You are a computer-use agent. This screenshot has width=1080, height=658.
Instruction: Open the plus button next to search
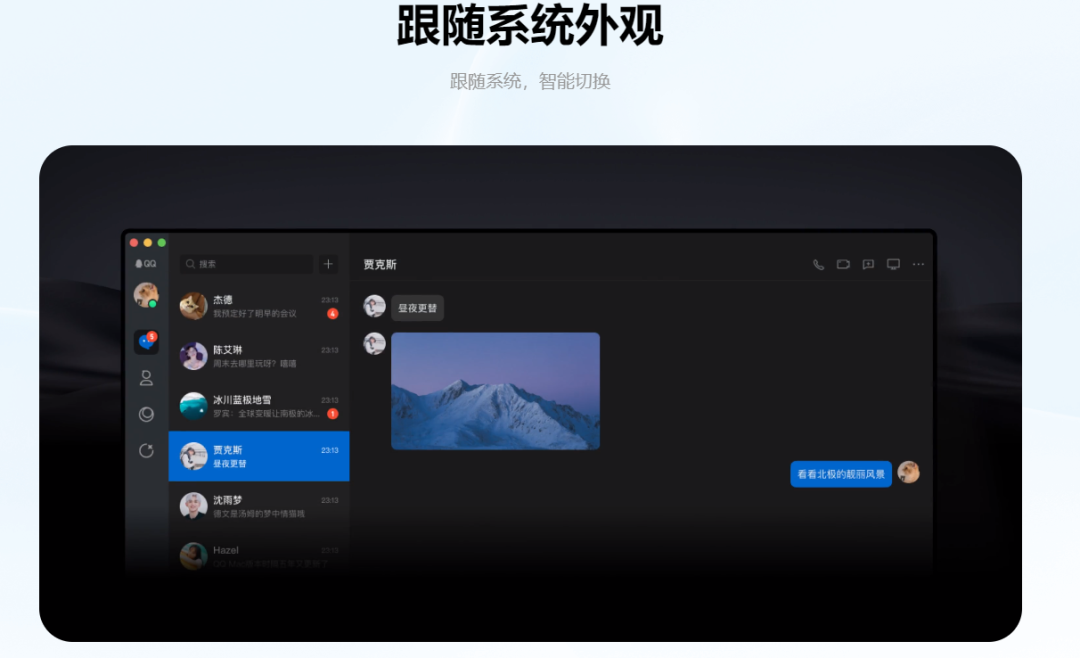(x=328, y=263)
